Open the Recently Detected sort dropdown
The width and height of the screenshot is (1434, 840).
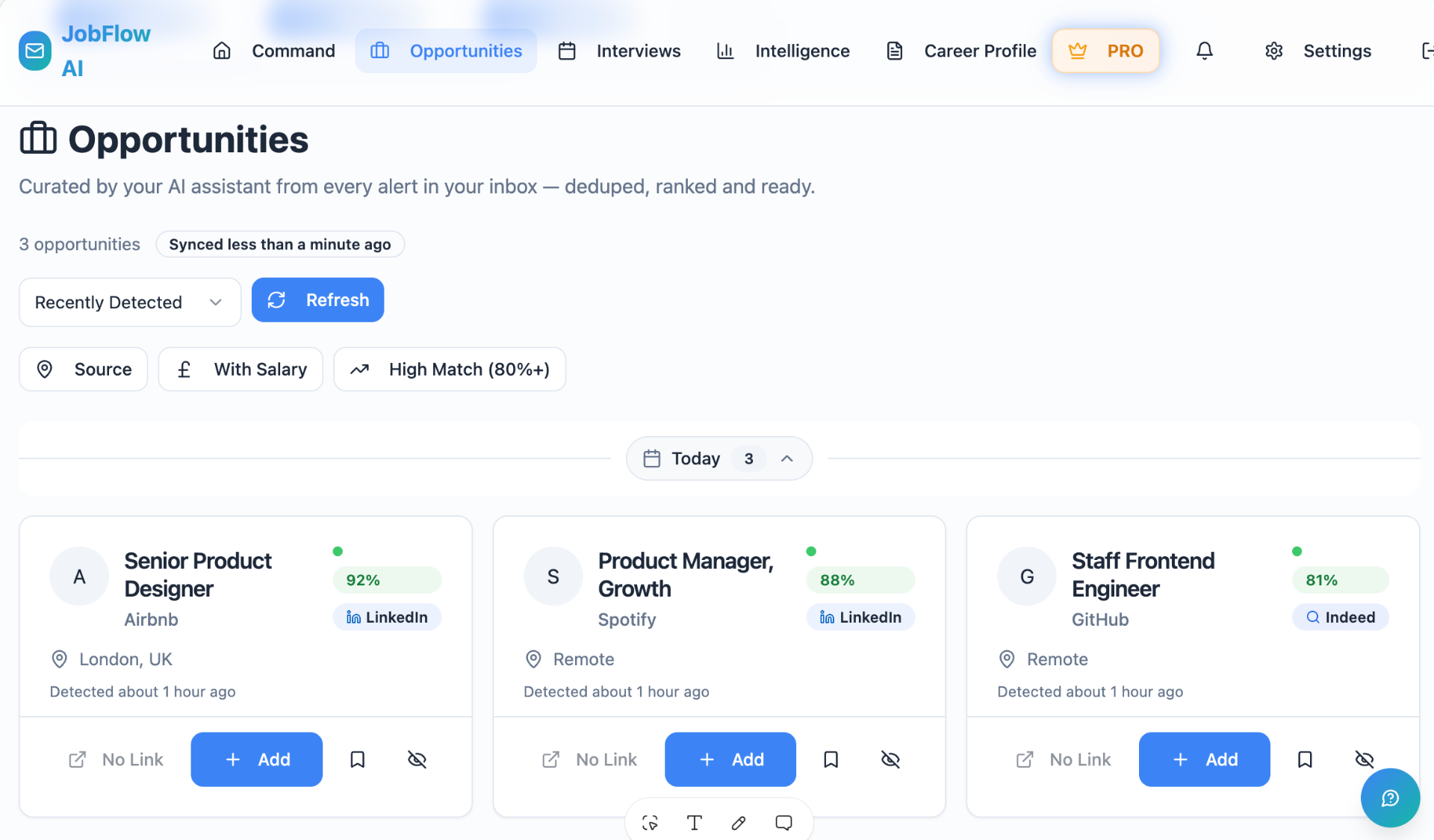point(130,302)
